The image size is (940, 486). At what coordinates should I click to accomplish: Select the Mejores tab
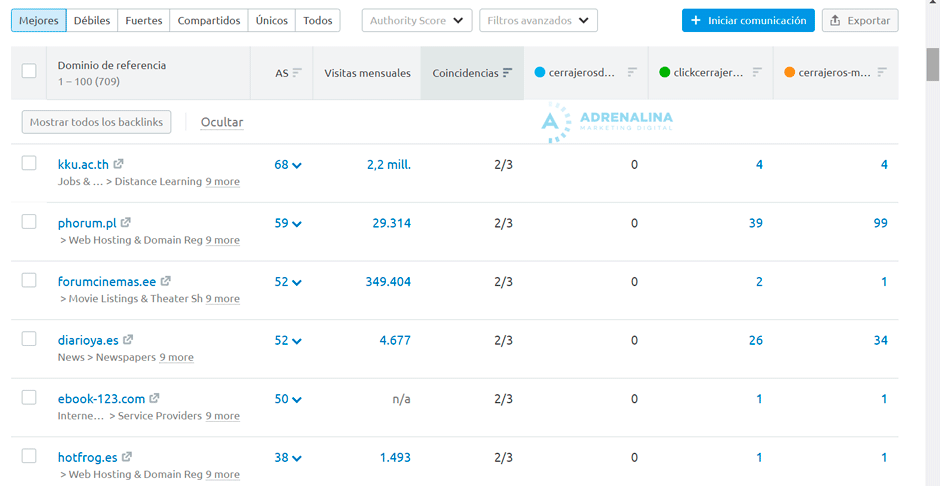[x=39, y=20]
